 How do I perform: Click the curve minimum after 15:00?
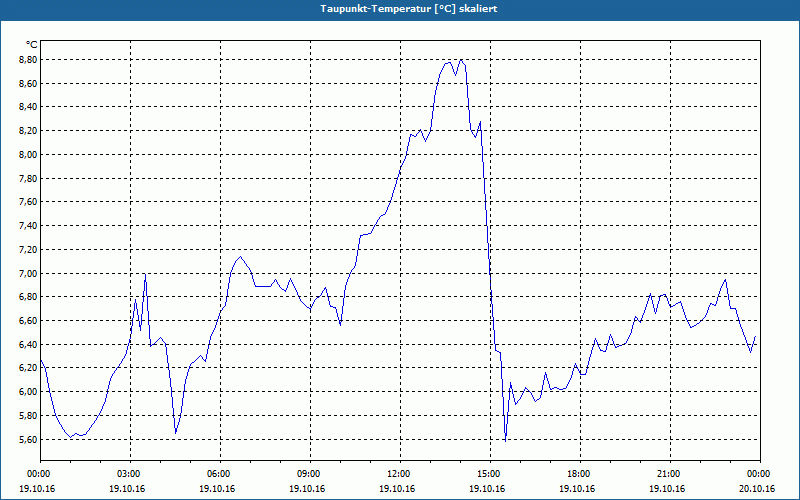coord(505,440)
